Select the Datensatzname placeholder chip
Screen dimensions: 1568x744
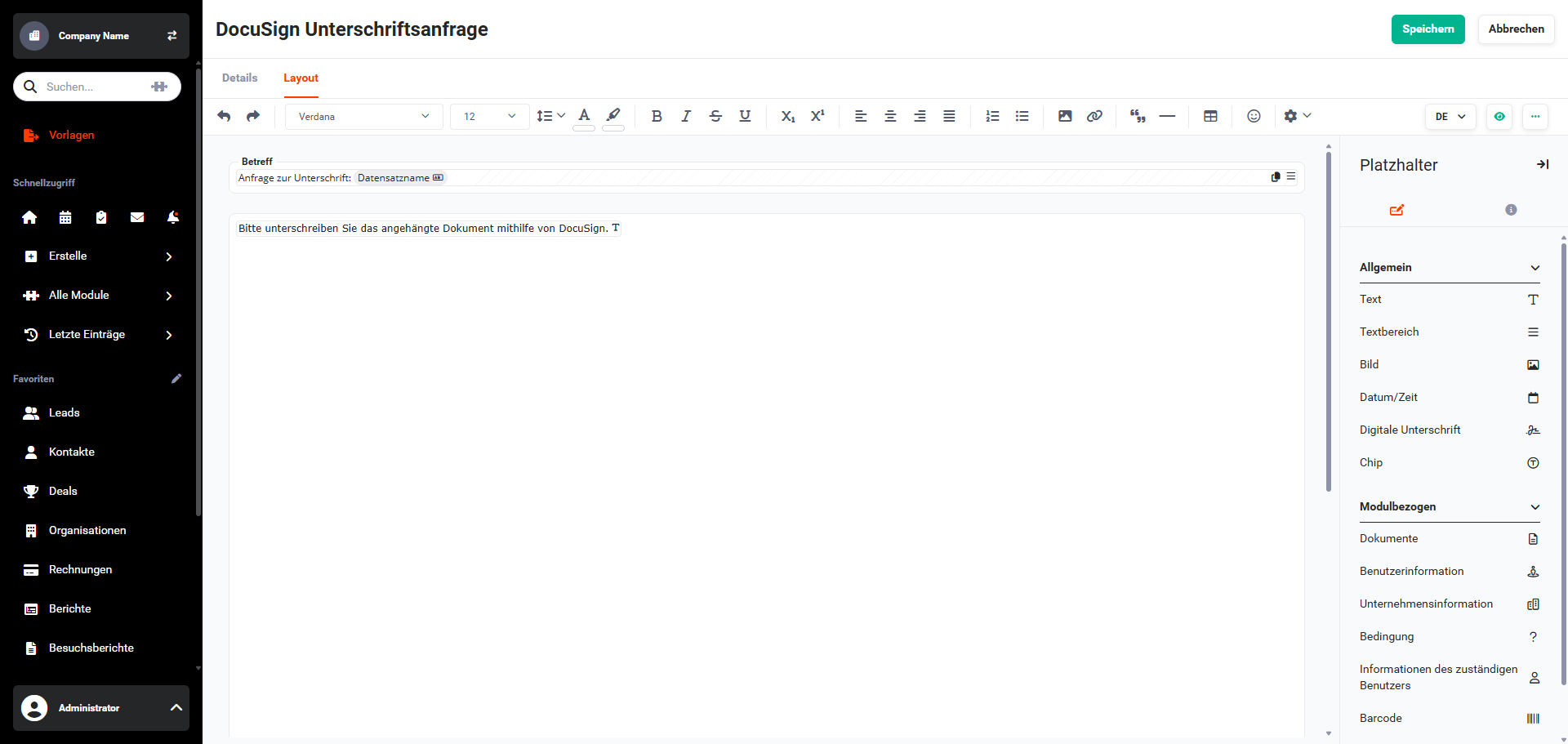[x=400, y=178]
